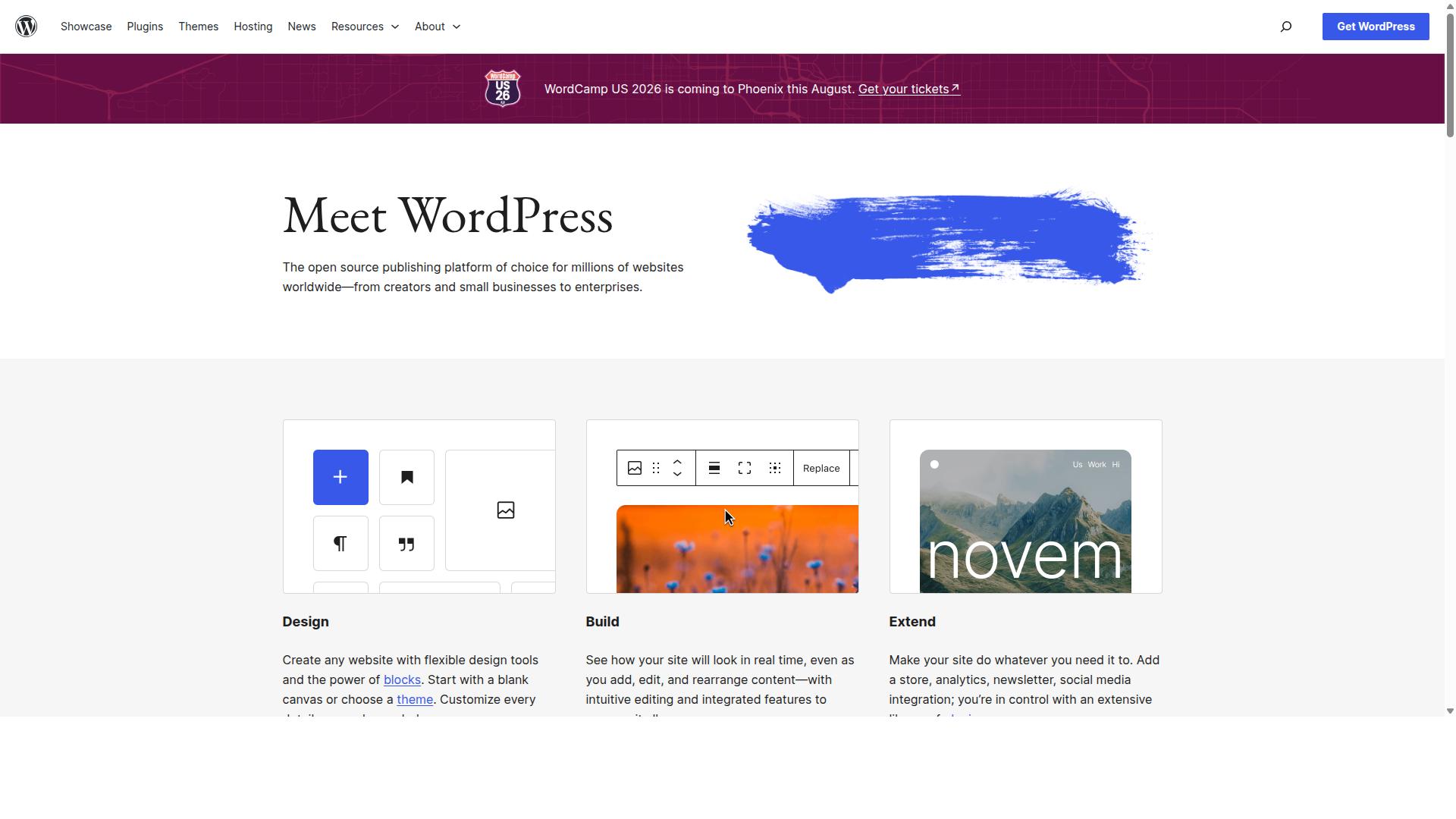
Task: Click 'Us' in the novem preview menu
Action: [x=1078, y=465]
